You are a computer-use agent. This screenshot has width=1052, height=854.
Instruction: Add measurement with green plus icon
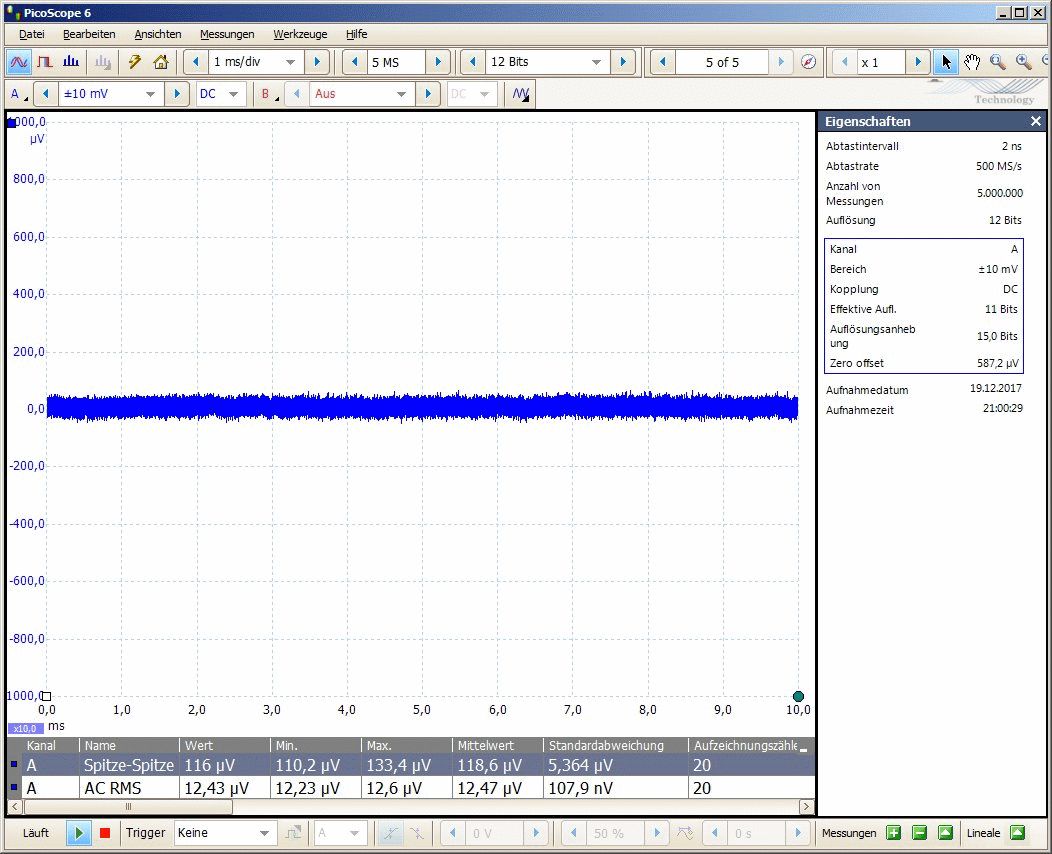tap(893, 833)
